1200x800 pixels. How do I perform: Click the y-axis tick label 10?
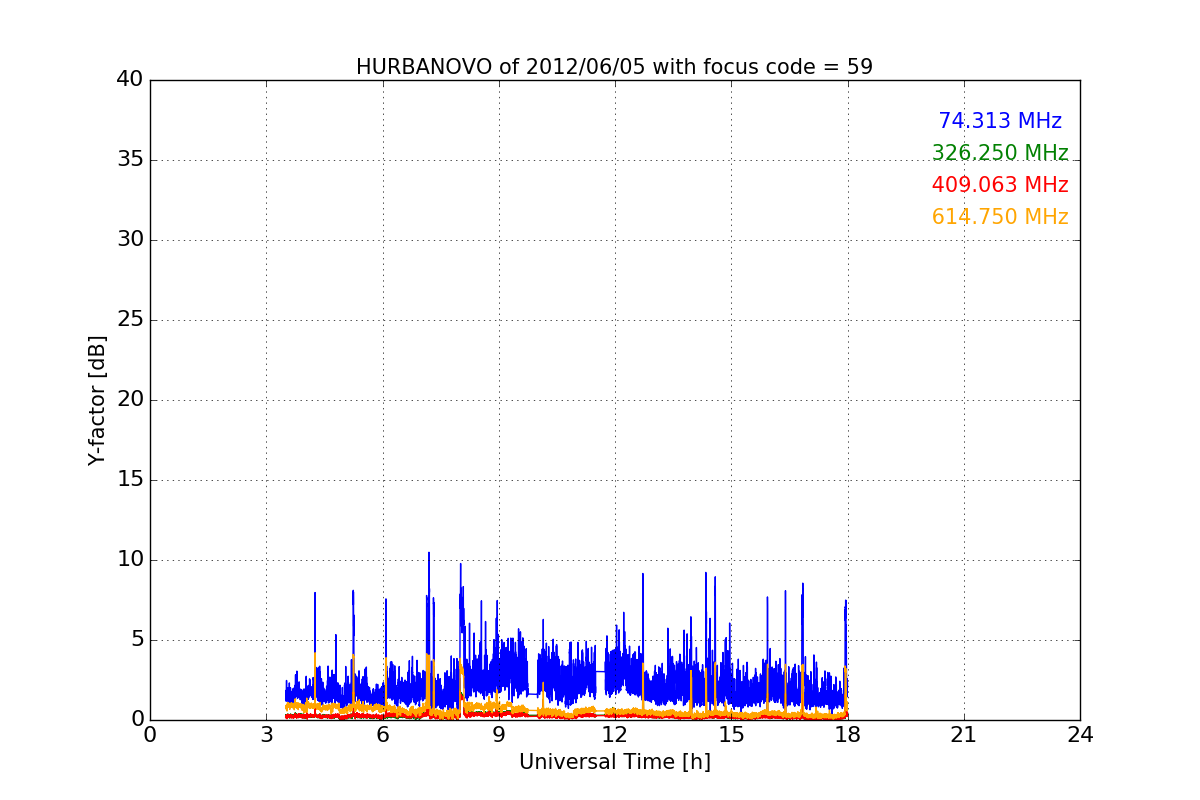(x=130, y=560)
